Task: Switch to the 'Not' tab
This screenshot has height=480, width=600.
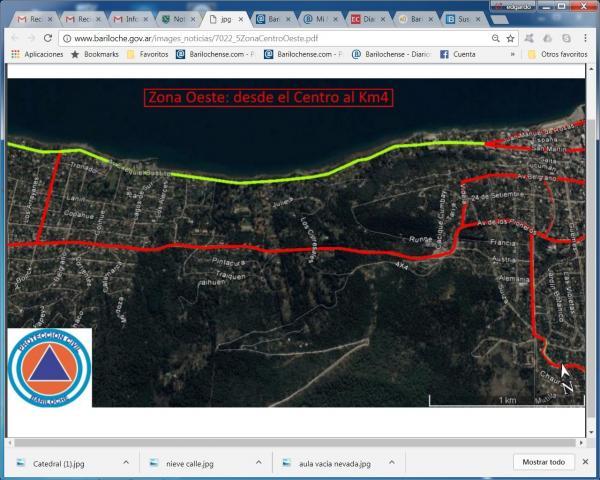Action: (x=178, y=19)
